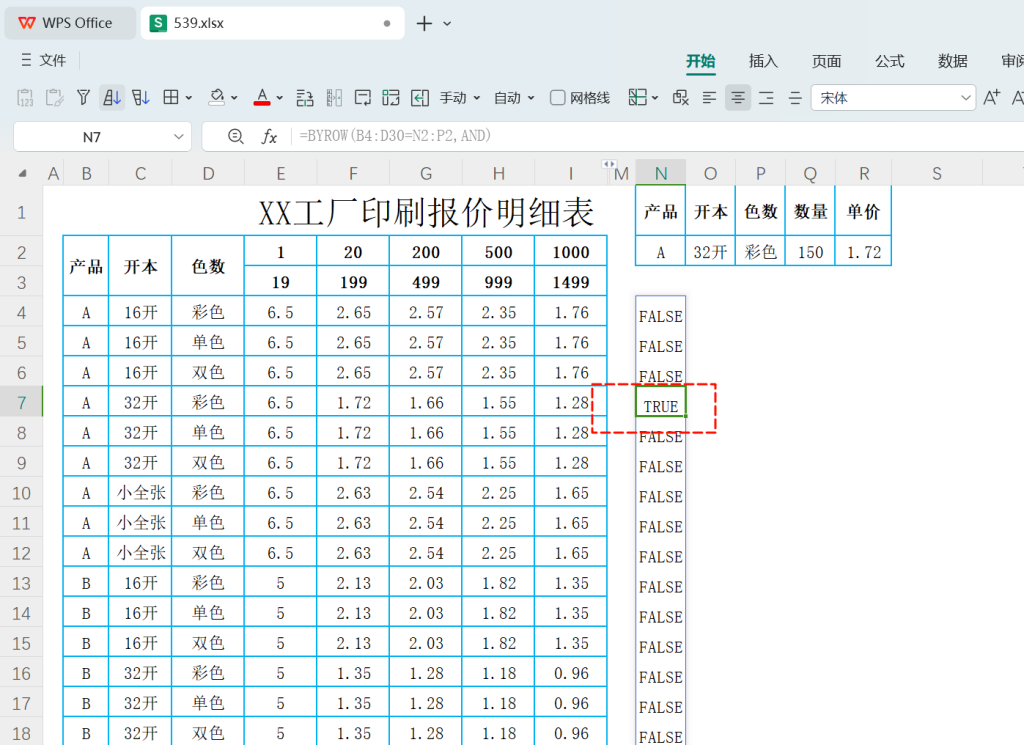Select cell O2 containing 32开
The height and width of the screenshot is (745, 1024).
click(711, 251)
